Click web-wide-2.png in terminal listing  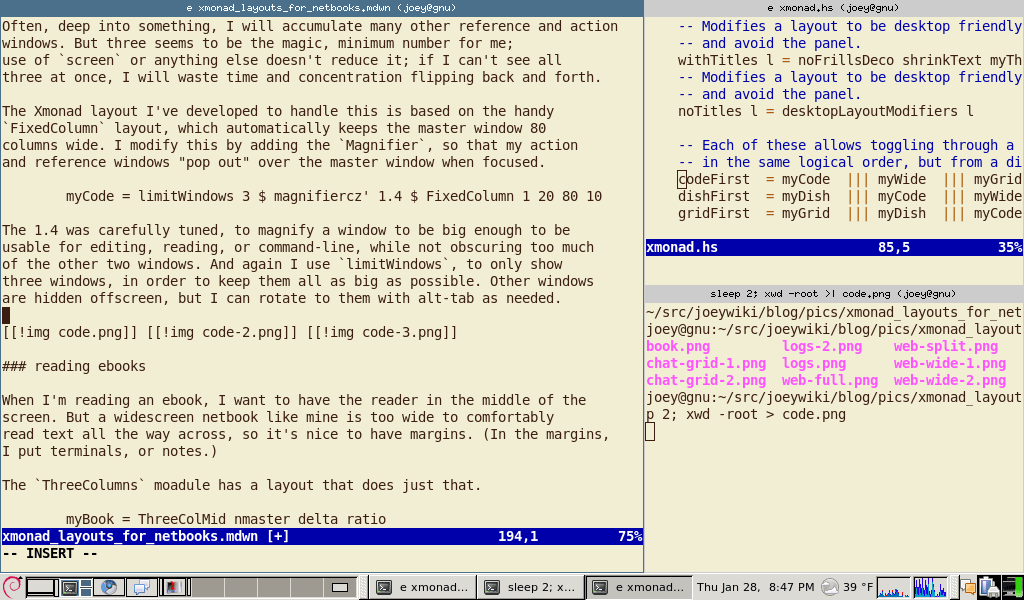pos(950,381)
